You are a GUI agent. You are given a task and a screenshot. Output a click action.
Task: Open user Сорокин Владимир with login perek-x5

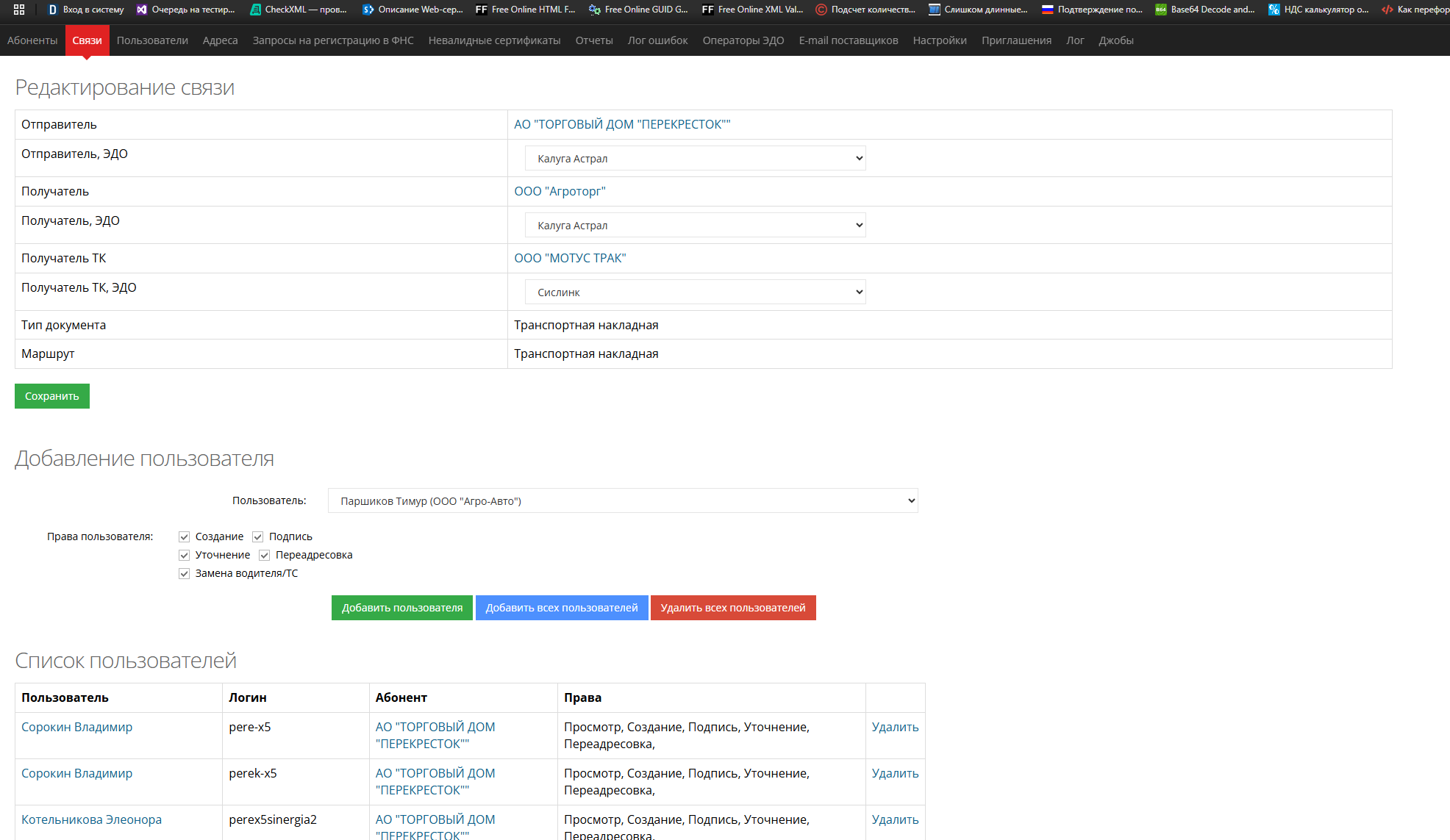[77, 773]
